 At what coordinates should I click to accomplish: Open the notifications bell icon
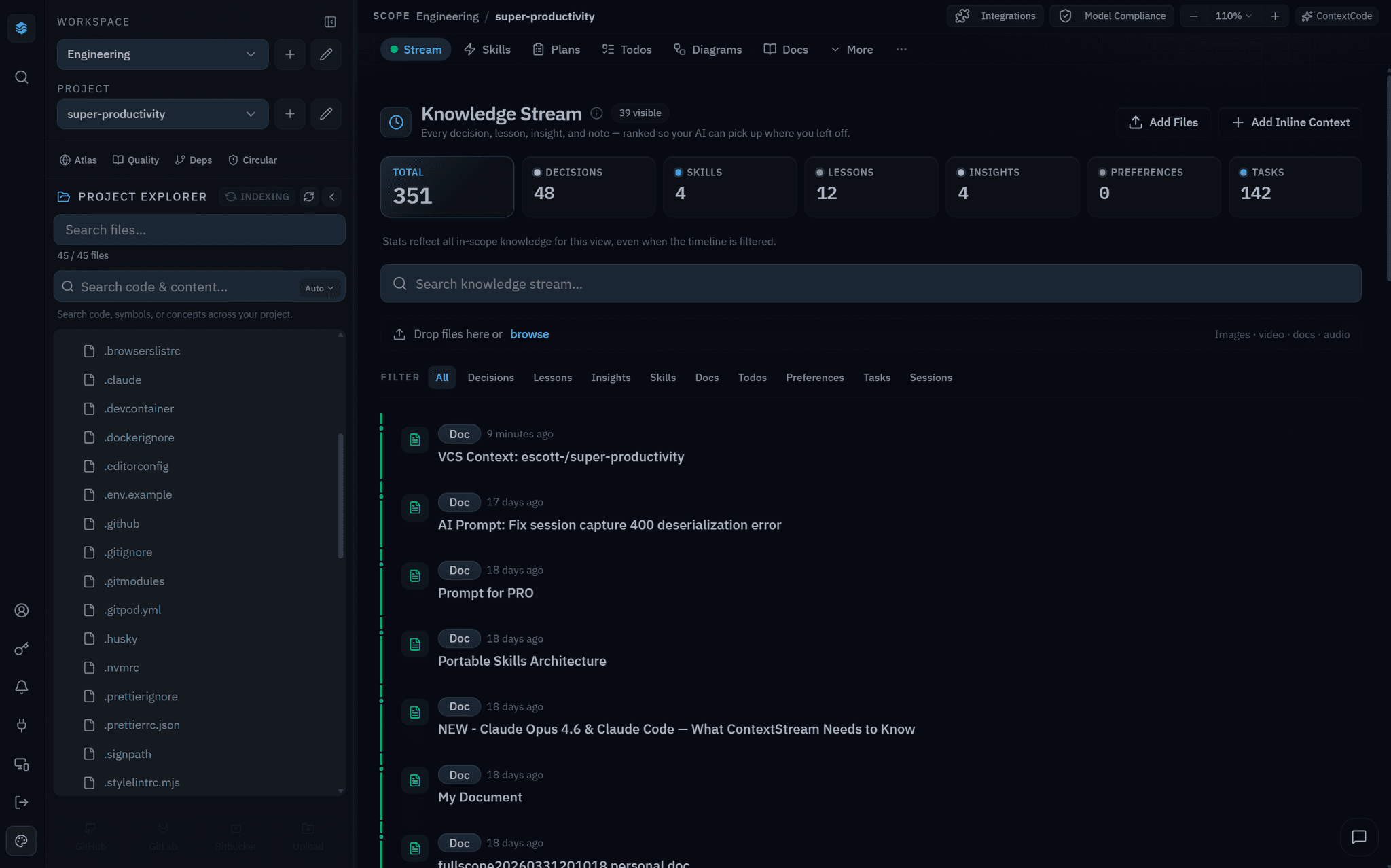(x=22, y=687)
